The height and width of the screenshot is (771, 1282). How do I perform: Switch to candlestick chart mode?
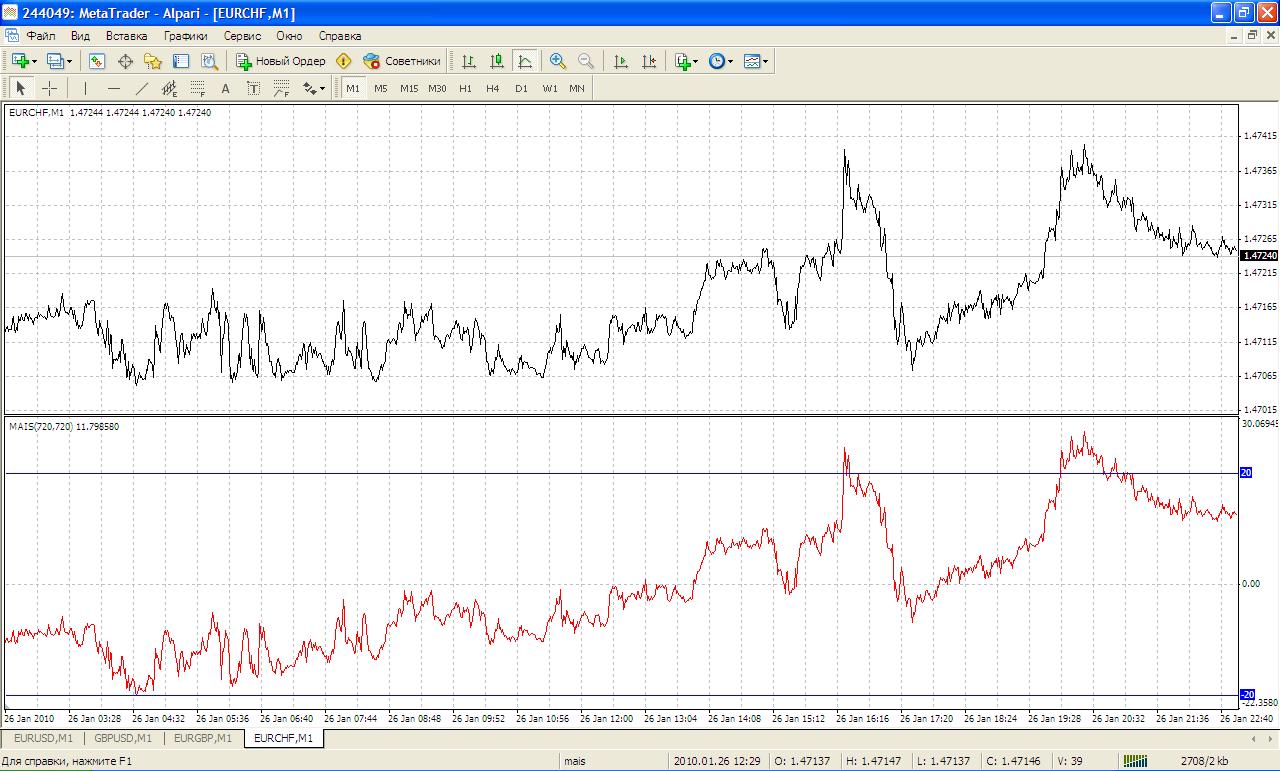[497, 61]
